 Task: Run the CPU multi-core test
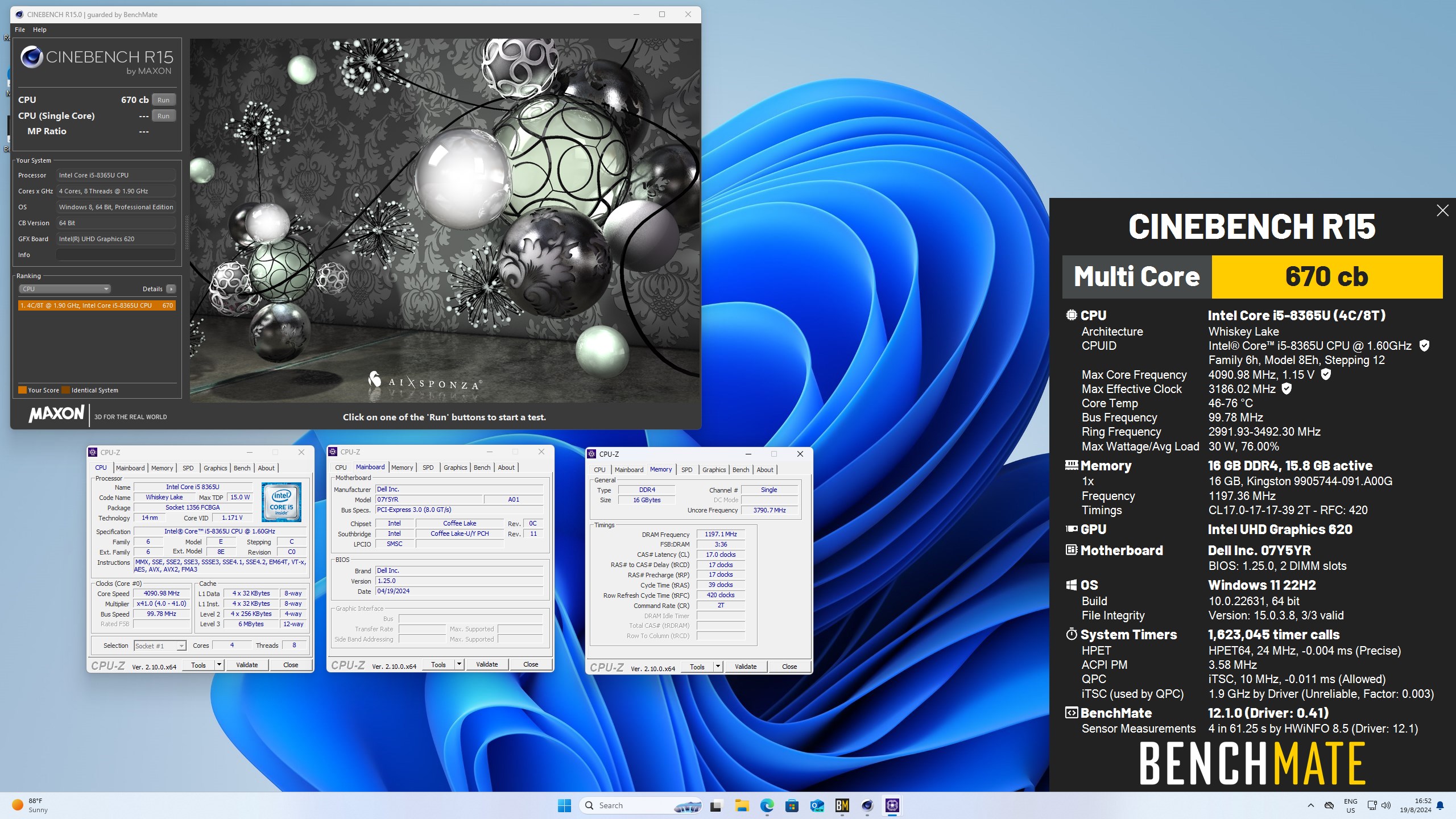[x=163, y=100]
